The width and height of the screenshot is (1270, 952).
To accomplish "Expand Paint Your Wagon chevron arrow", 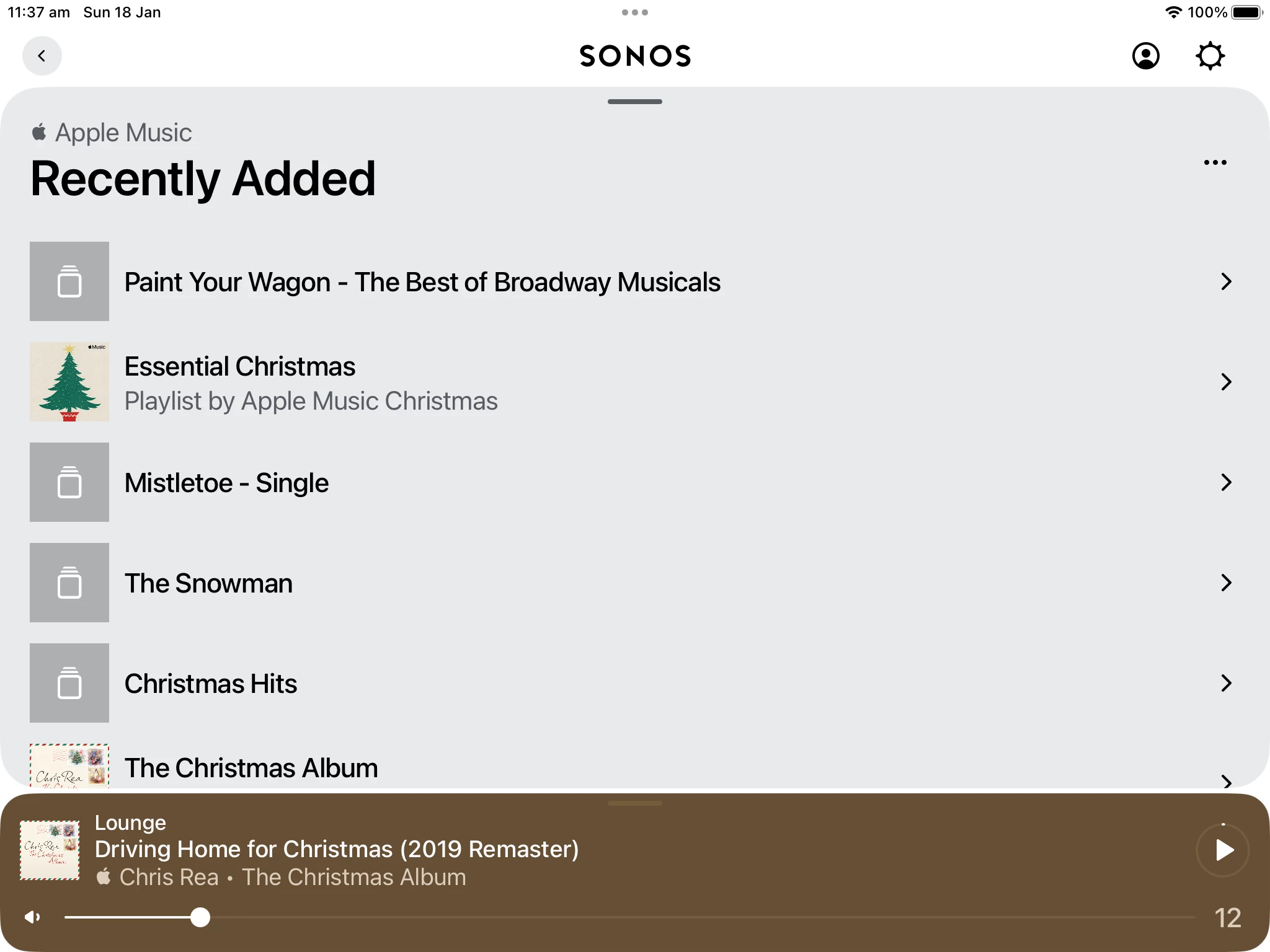I will pyautogui.click(x=1225, y=281).
